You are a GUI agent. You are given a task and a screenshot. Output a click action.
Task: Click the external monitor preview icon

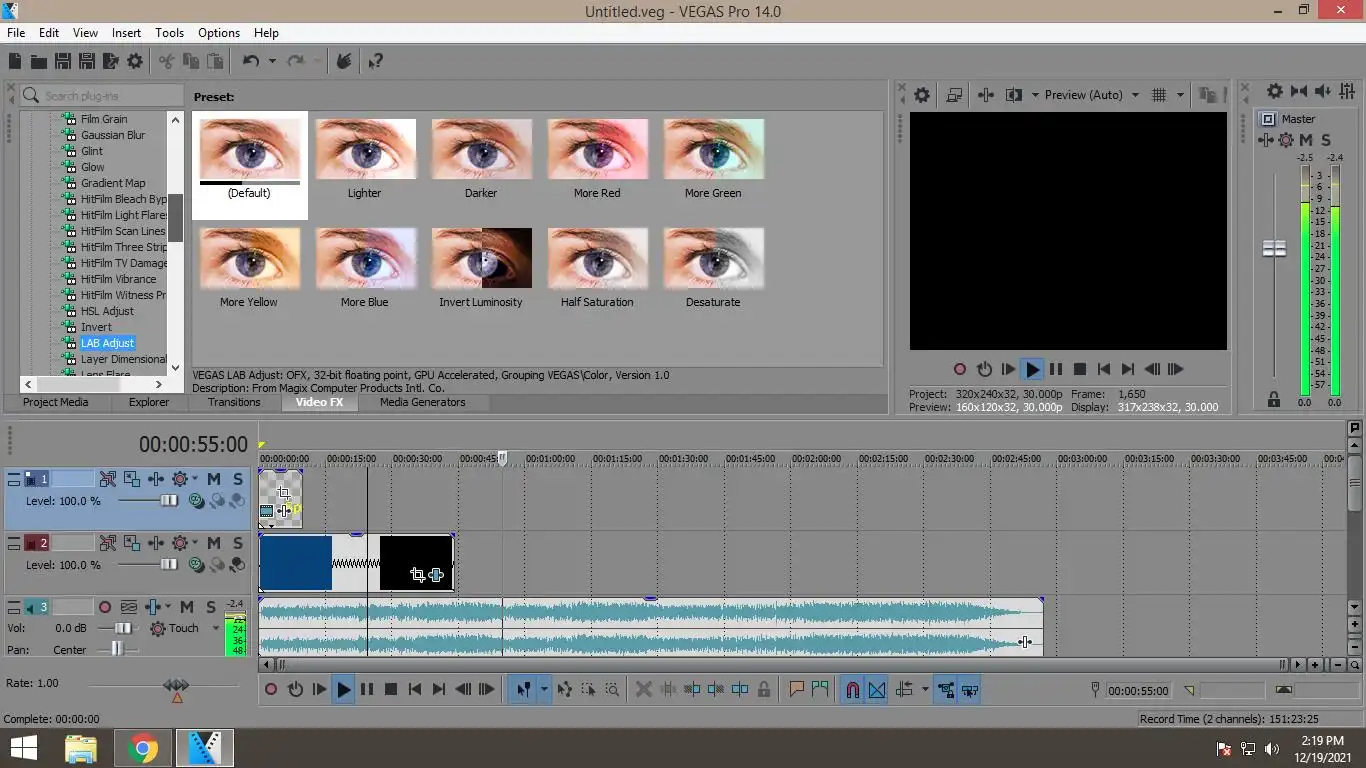click(954, 95)
